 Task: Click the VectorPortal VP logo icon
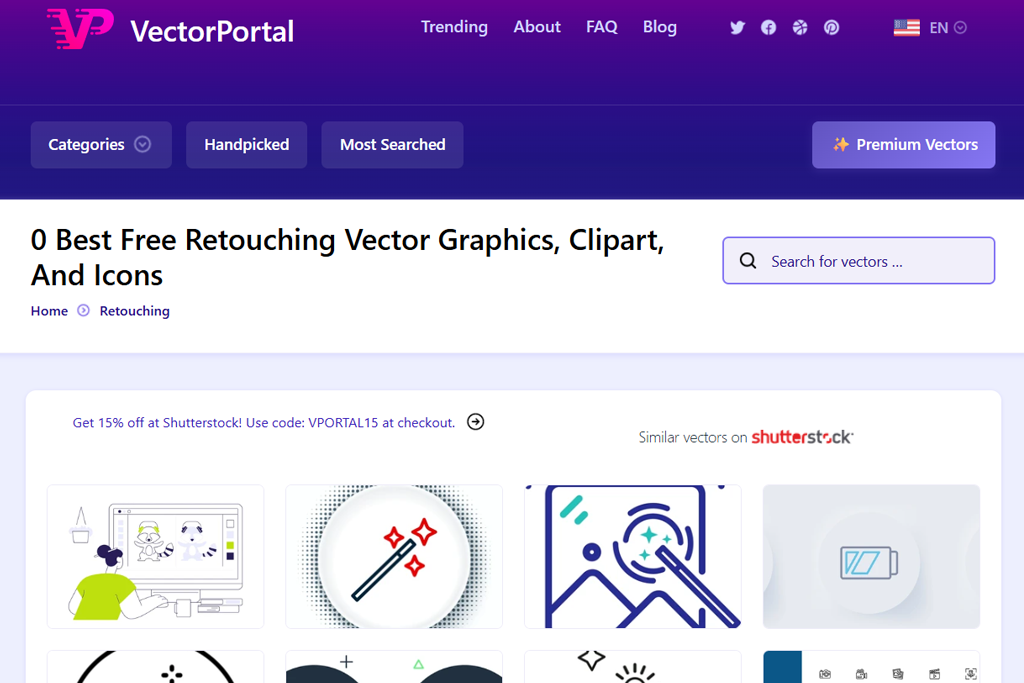coord(80,29)
